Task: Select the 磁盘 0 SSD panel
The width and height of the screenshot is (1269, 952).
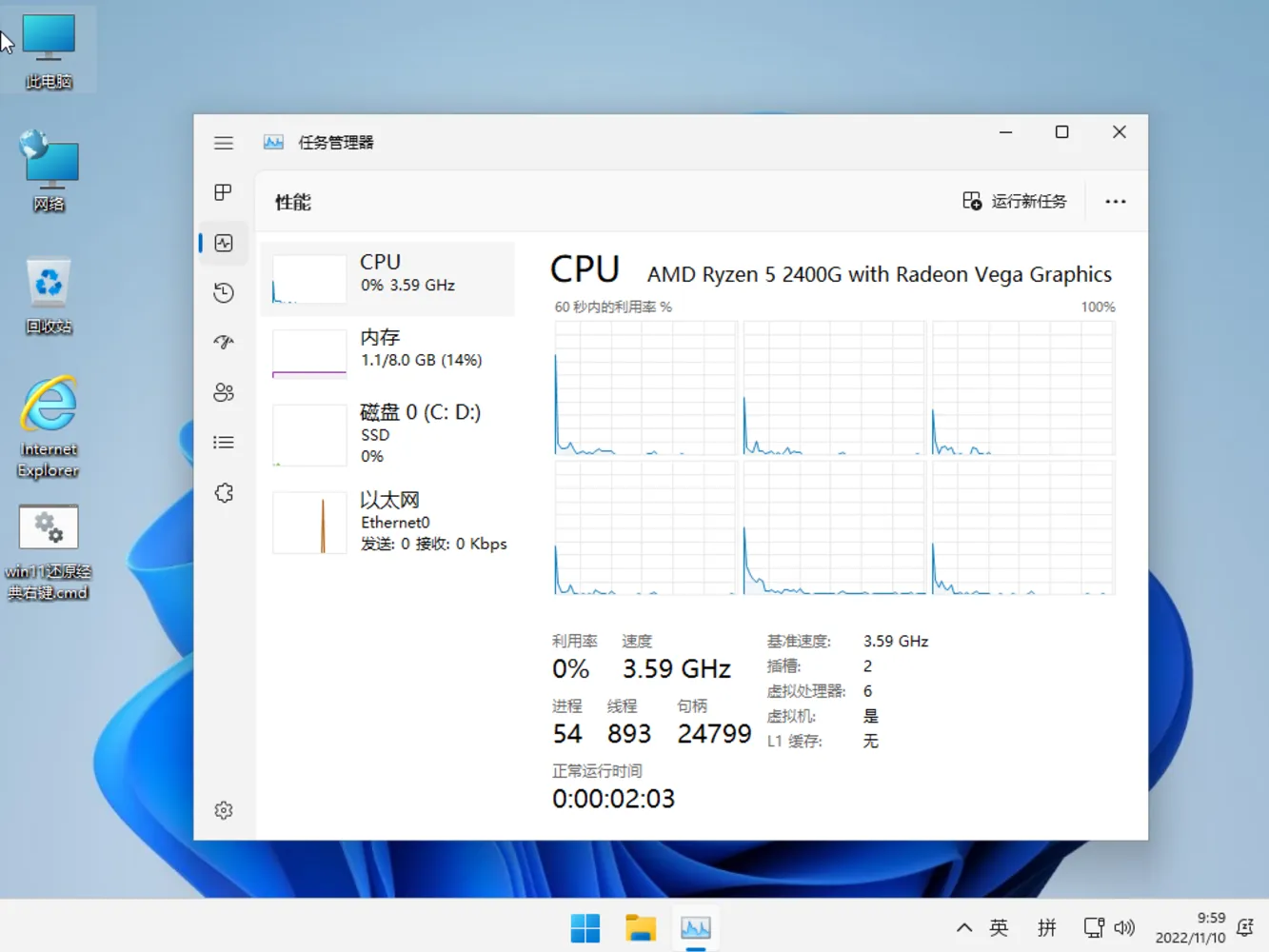Action: (388, 433)
